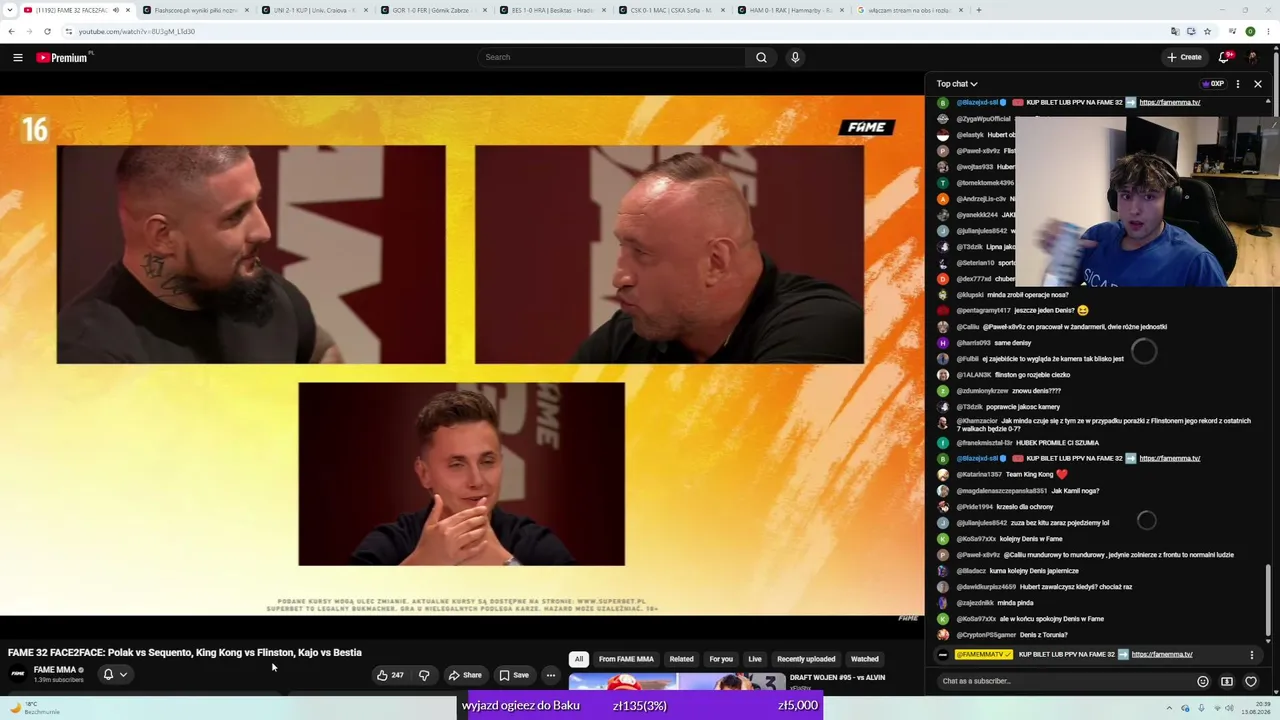Select the From FAME MMA chip
This screenshot has height=720, width=1280.
click(626, 659)
